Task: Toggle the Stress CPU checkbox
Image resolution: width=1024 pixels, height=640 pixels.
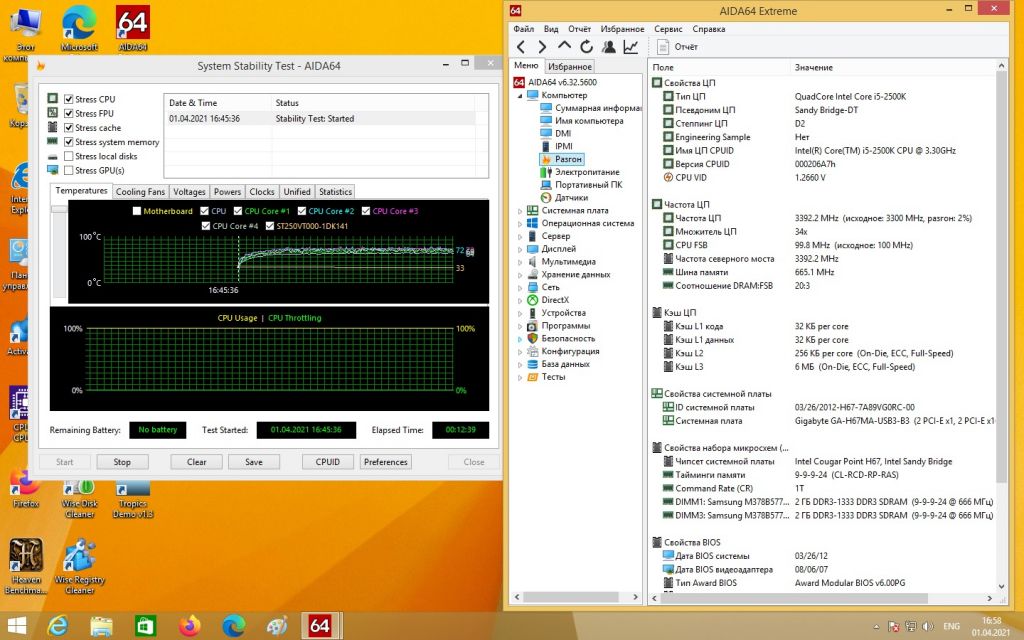Action: pos(69,99)
